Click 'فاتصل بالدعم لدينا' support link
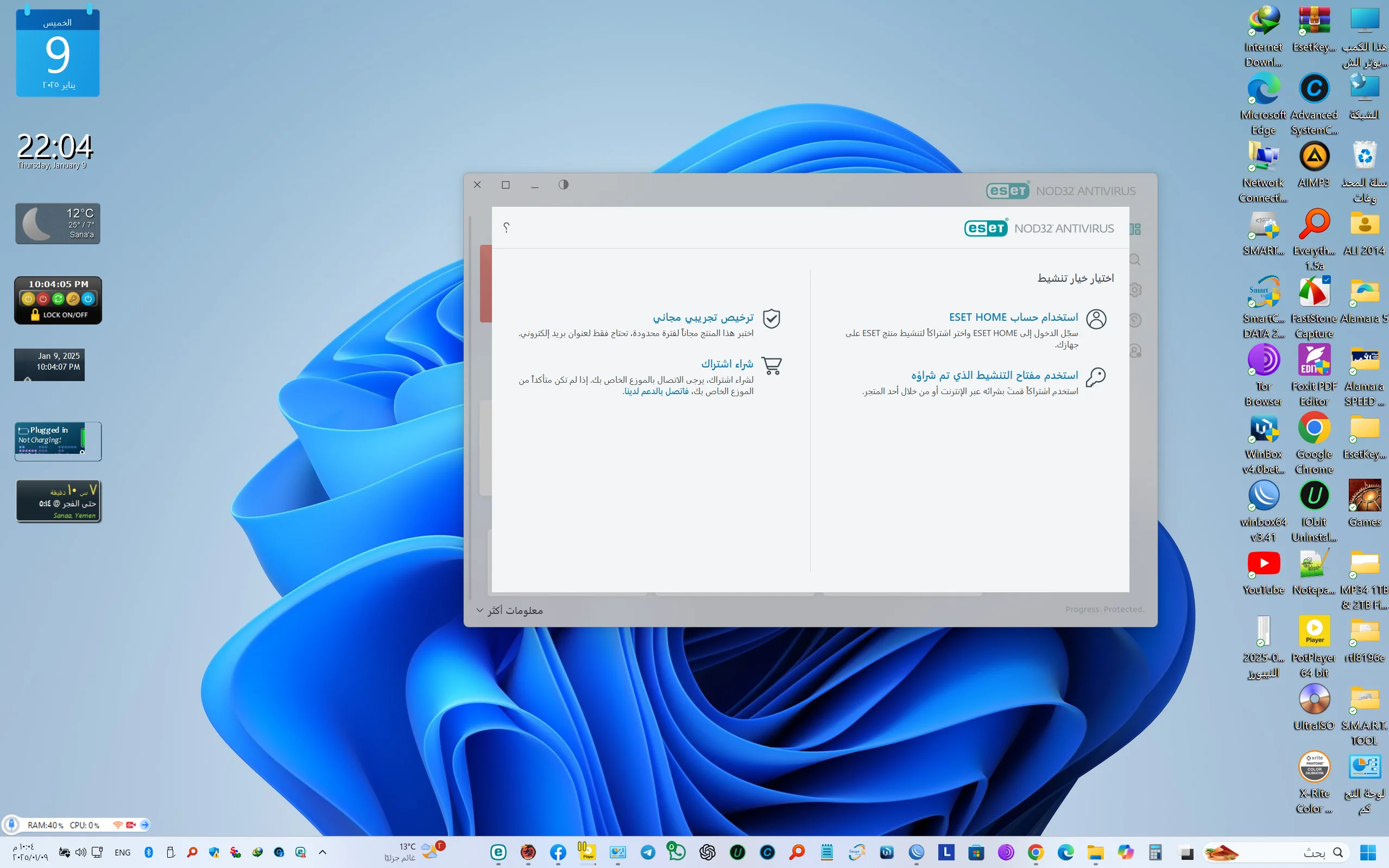This screenshot has width=1389, height=868. pyautogui.click(x=656, y=391)
